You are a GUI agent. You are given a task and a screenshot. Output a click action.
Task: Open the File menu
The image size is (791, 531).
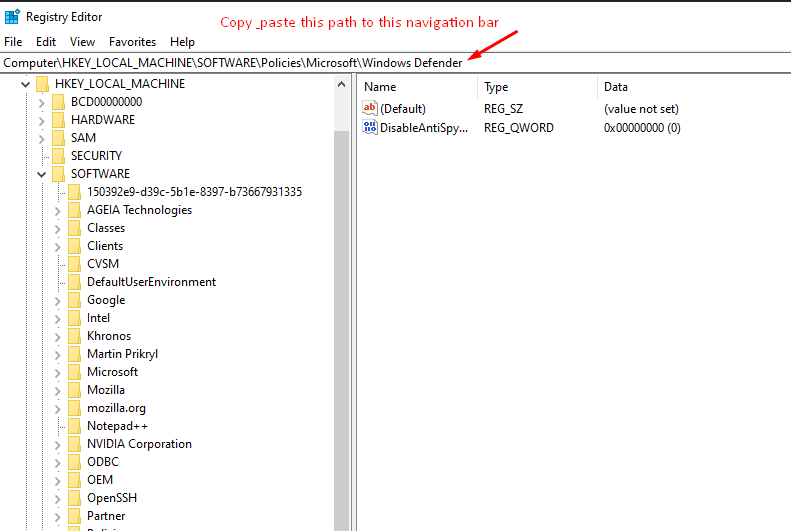click(13, 42)
